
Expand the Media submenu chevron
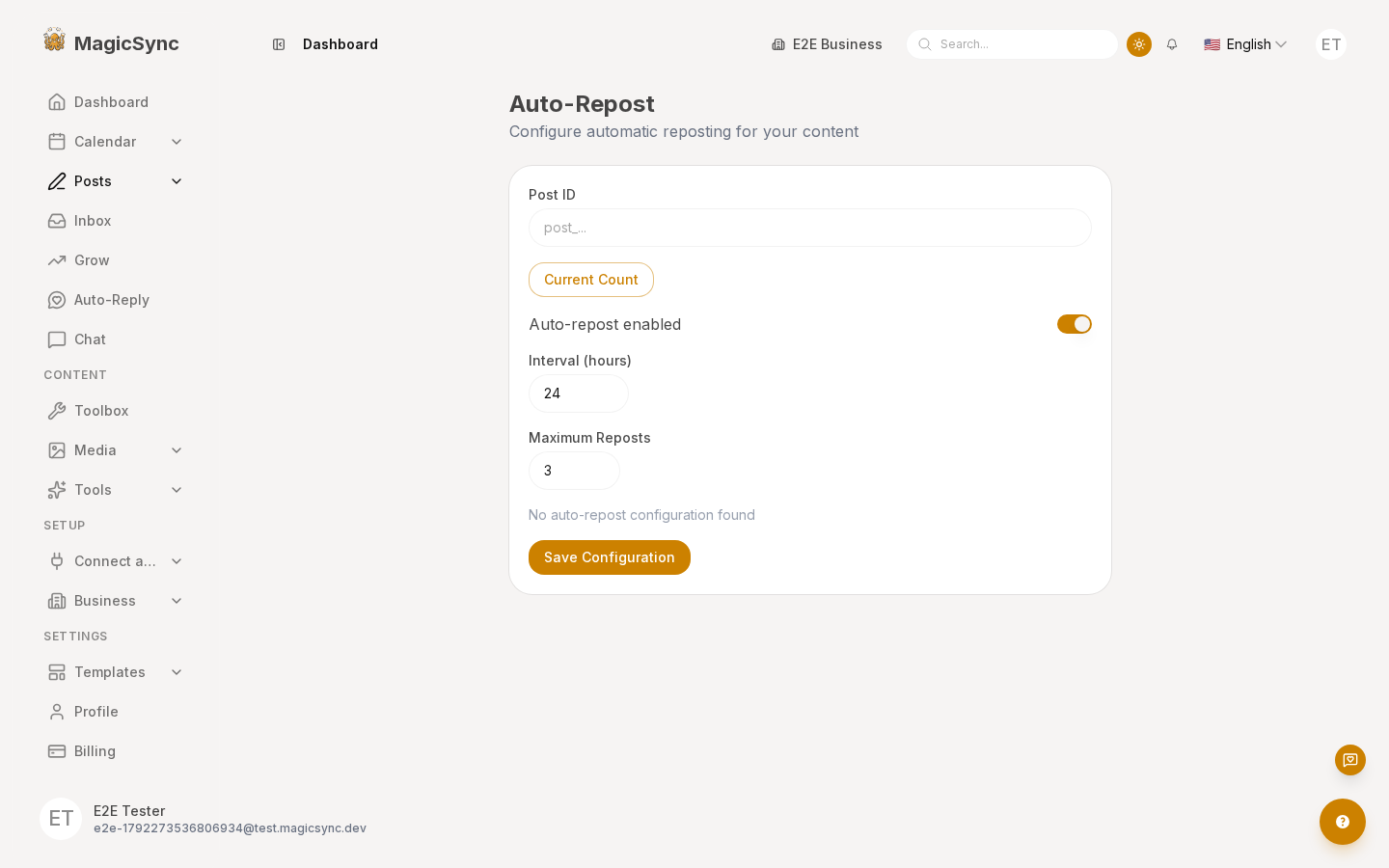click(x=177, y=450)
